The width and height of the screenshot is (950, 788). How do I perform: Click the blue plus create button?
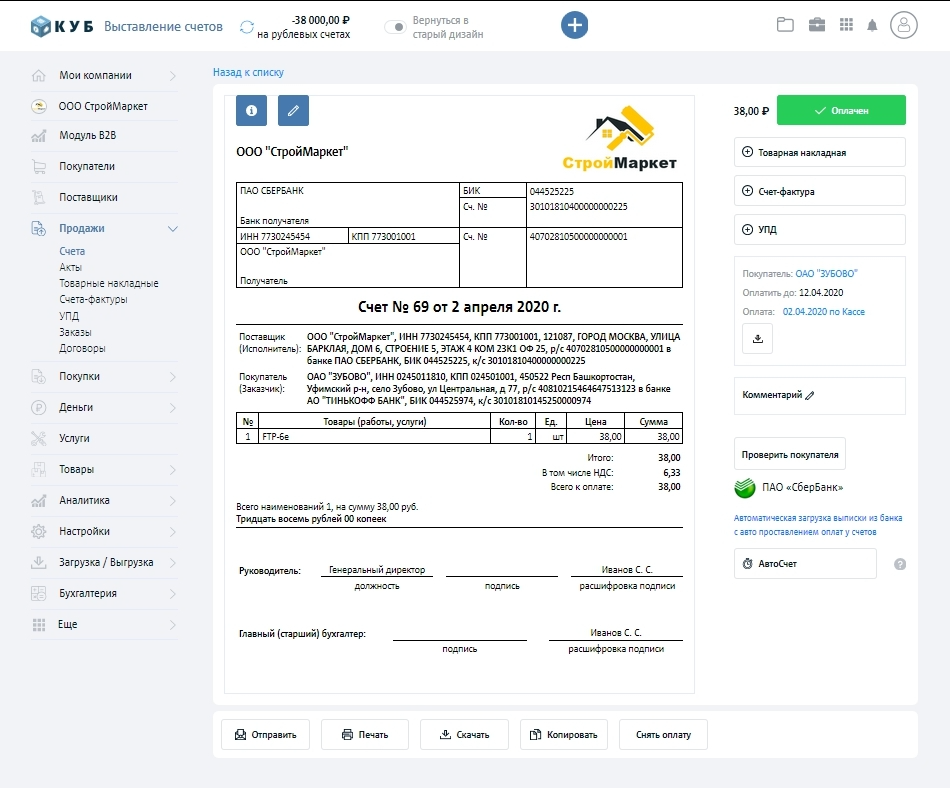click(x=574, y=25)
